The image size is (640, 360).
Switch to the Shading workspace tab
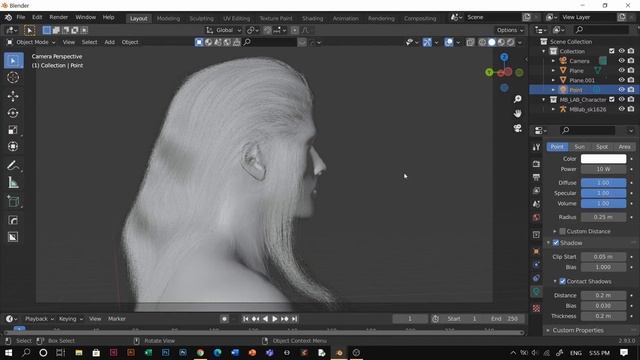tap(312, 18)
